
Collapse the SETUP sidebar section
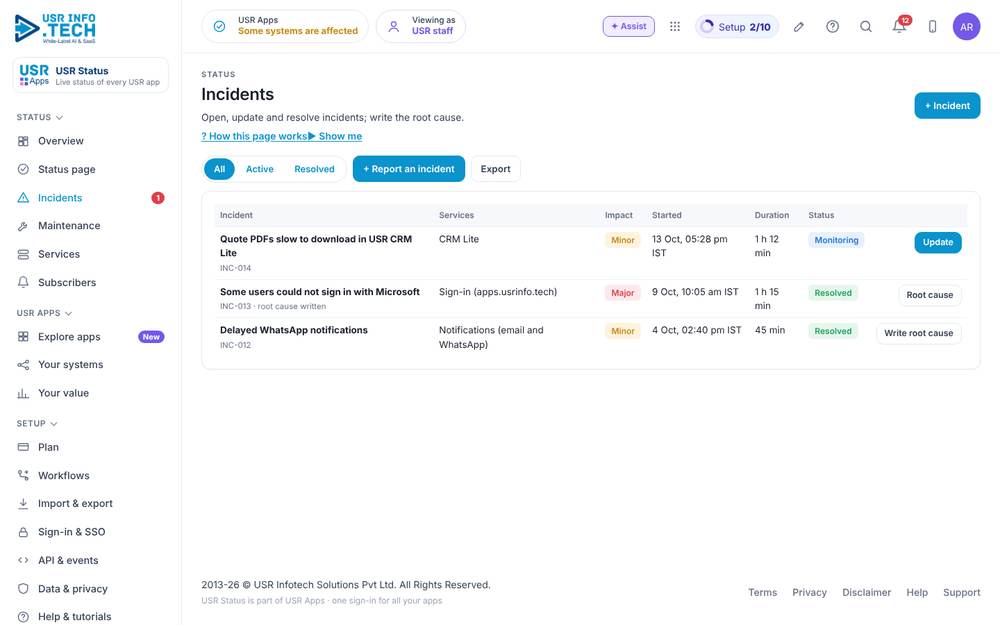click(37, 423)
